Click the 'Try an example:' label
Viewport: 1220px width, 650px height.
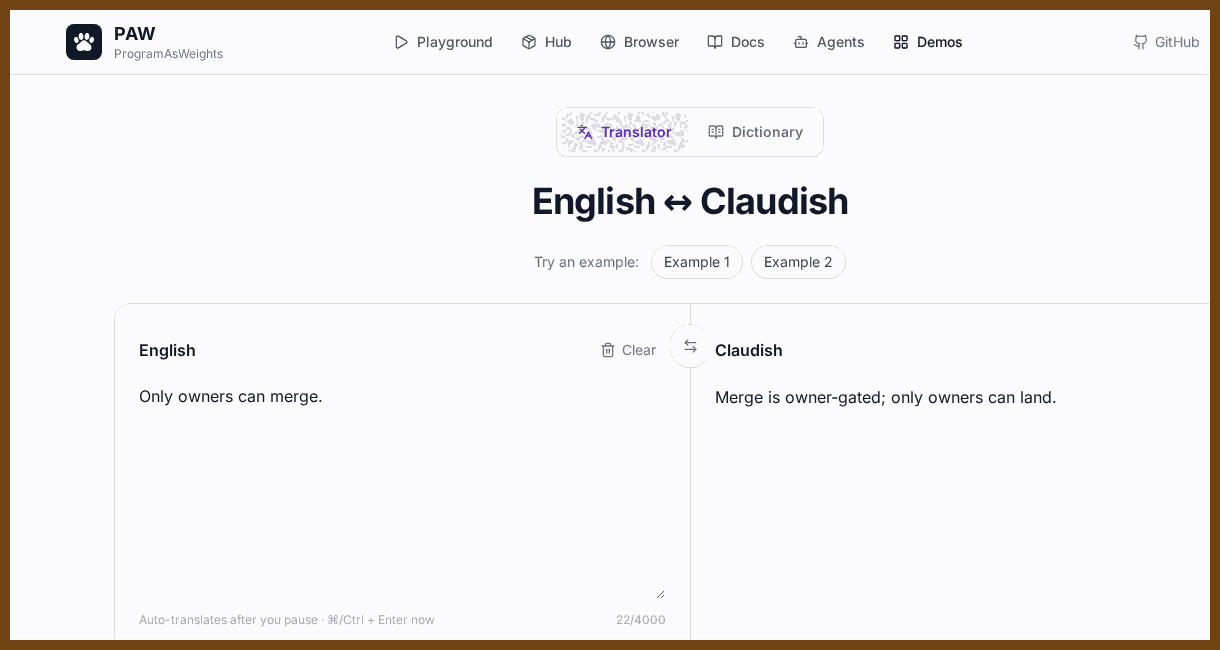(x=586, y=262)
